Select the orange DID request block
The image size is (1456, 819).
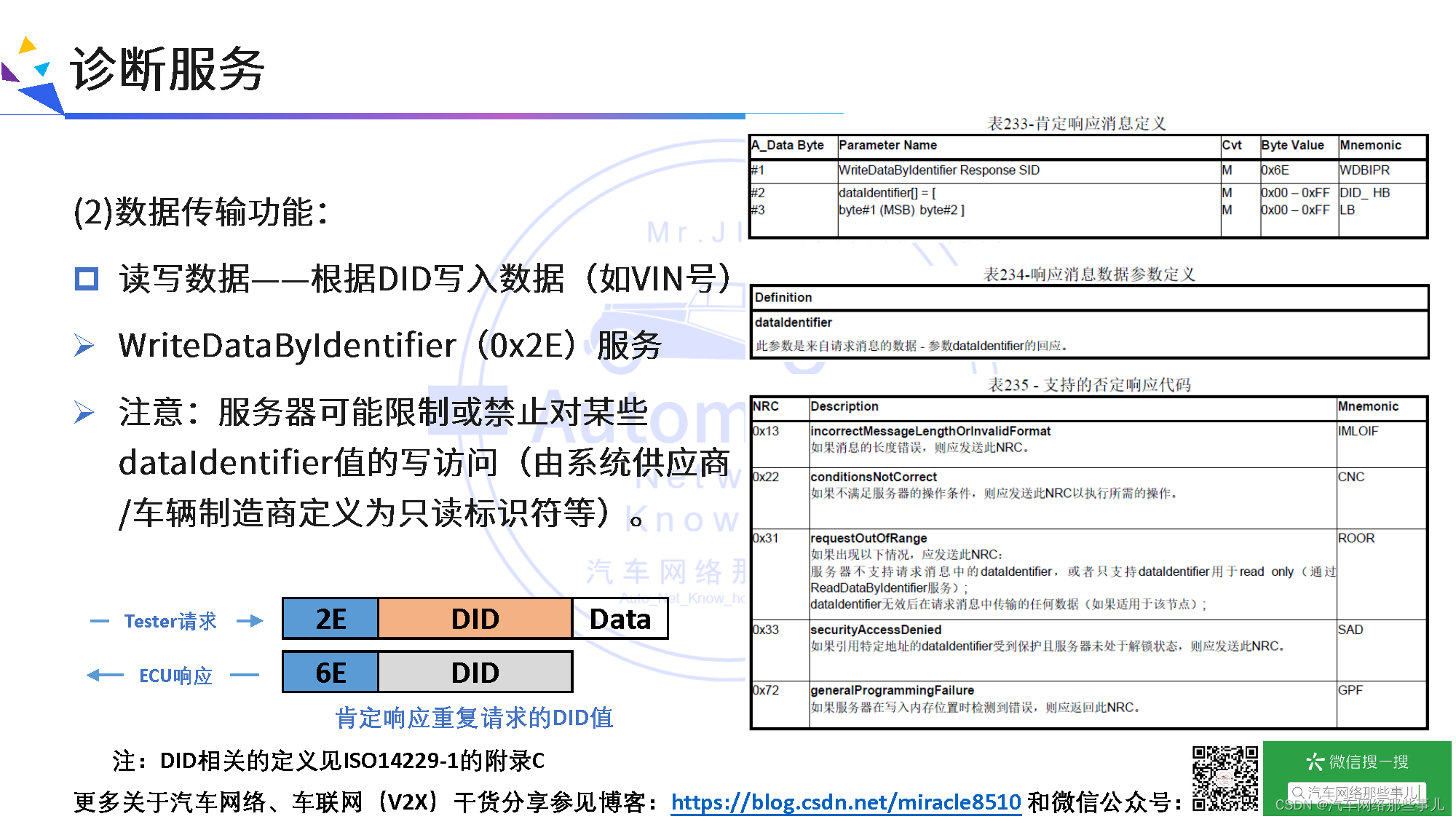coord(475,619)
